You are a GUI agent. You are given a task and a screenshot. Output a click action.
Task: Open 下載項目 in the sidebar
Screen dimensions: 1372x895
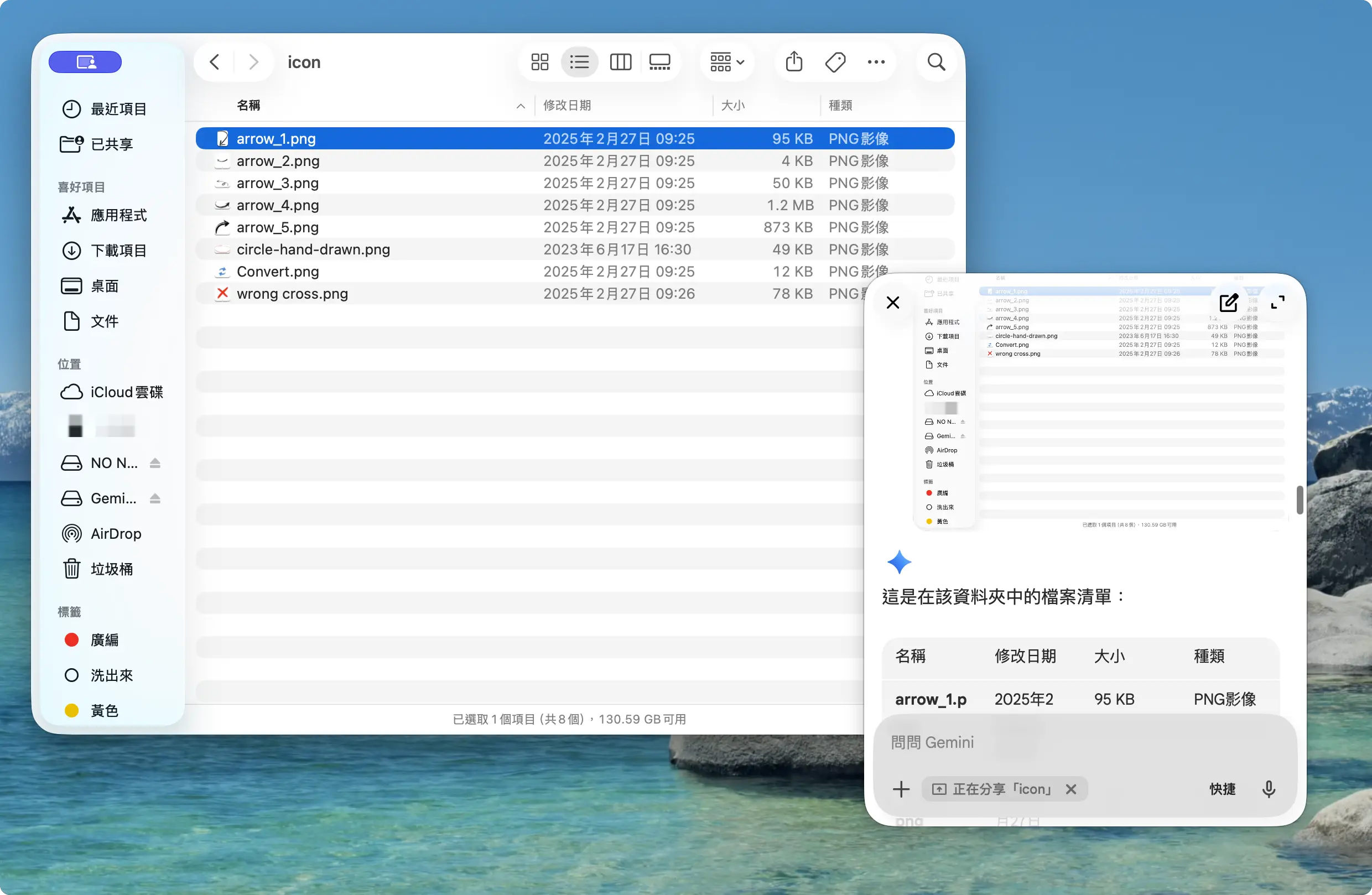point(105,251)
